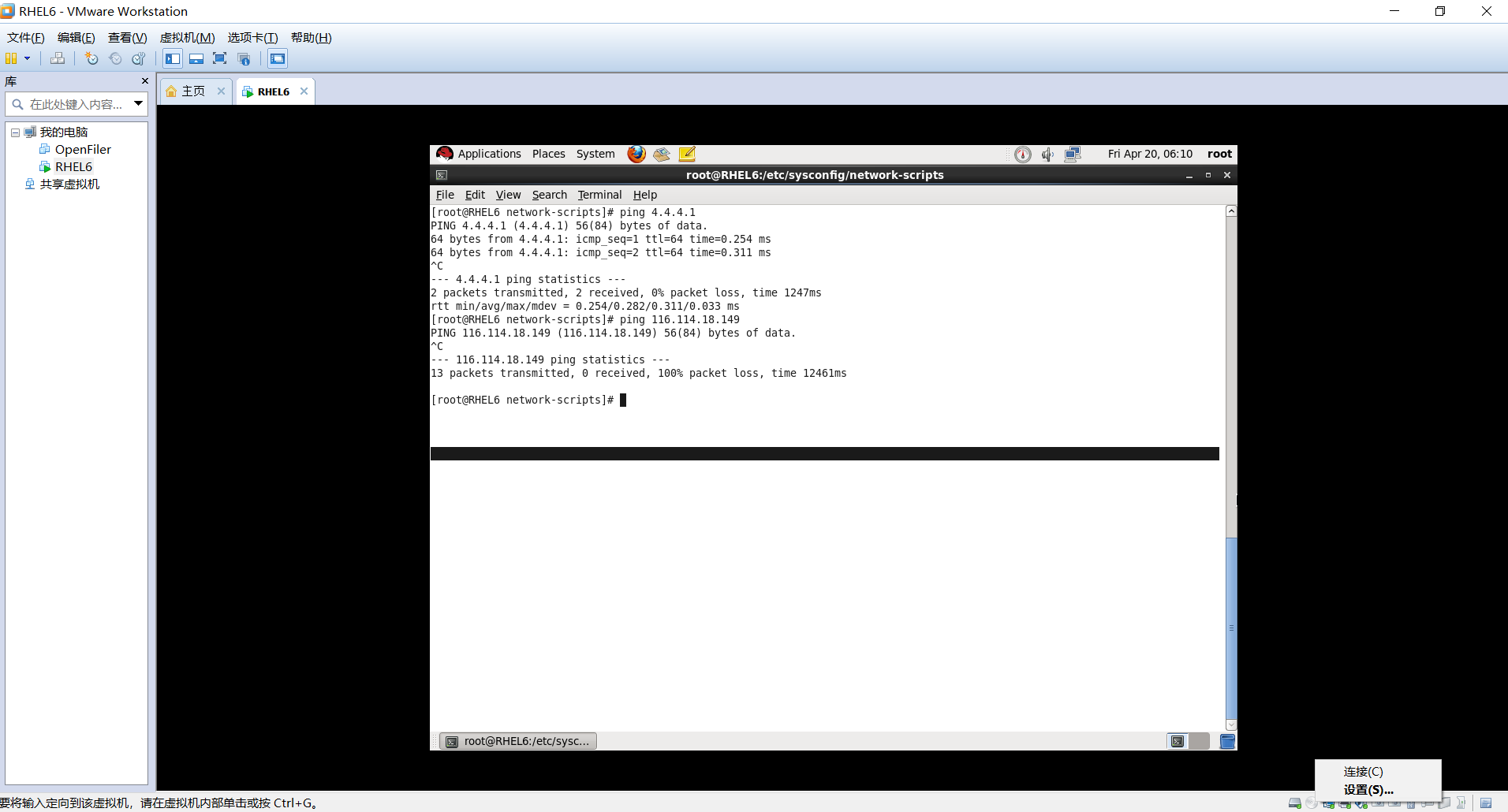The height and width of the screenshot is (812, 1508).
Task: Switch to the first GNOME workspace
Action: (x=1178, y=741)
